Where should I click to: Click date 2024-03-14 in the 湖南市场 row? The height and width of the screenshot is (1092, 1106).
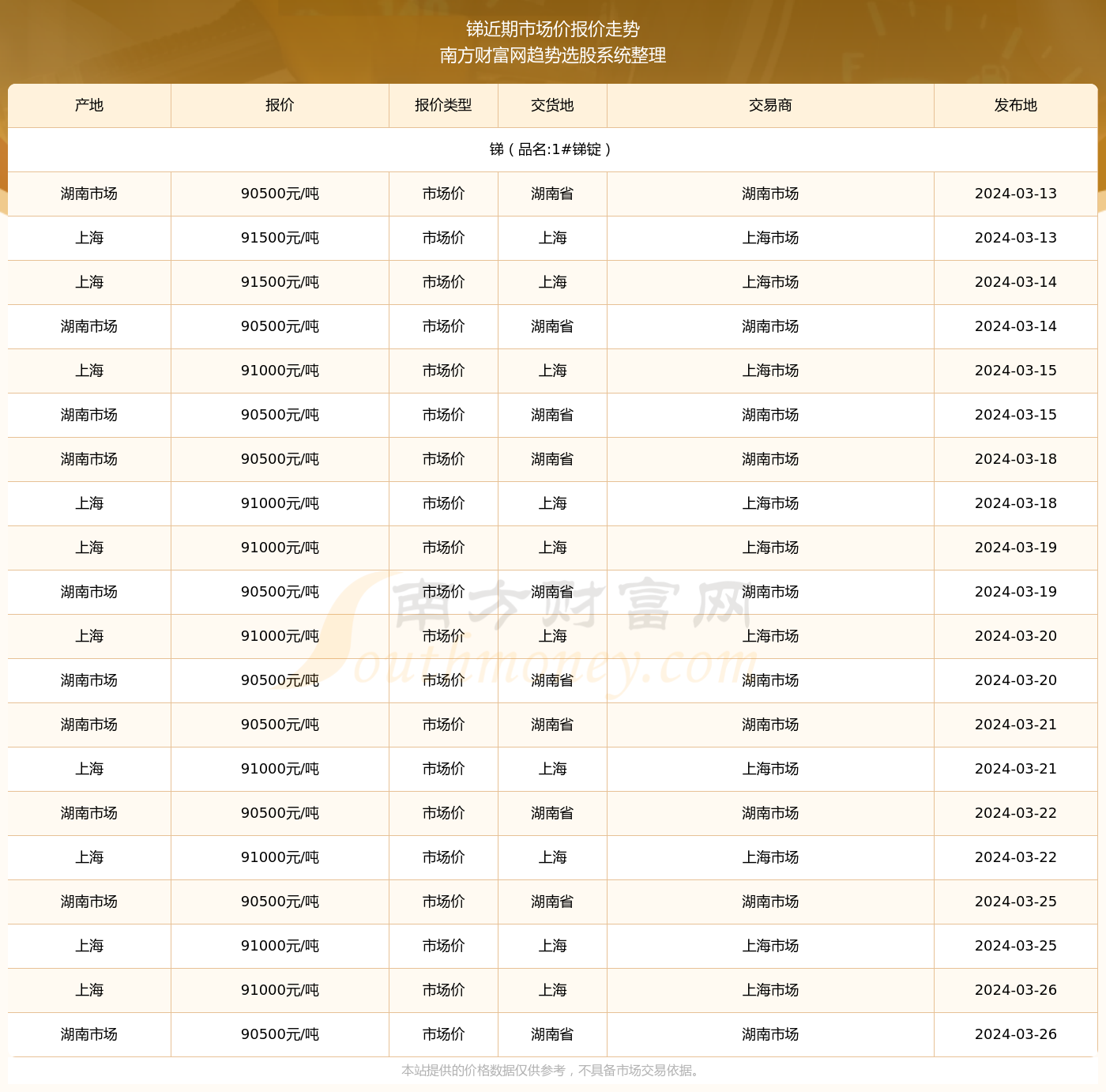point(1015,326)
